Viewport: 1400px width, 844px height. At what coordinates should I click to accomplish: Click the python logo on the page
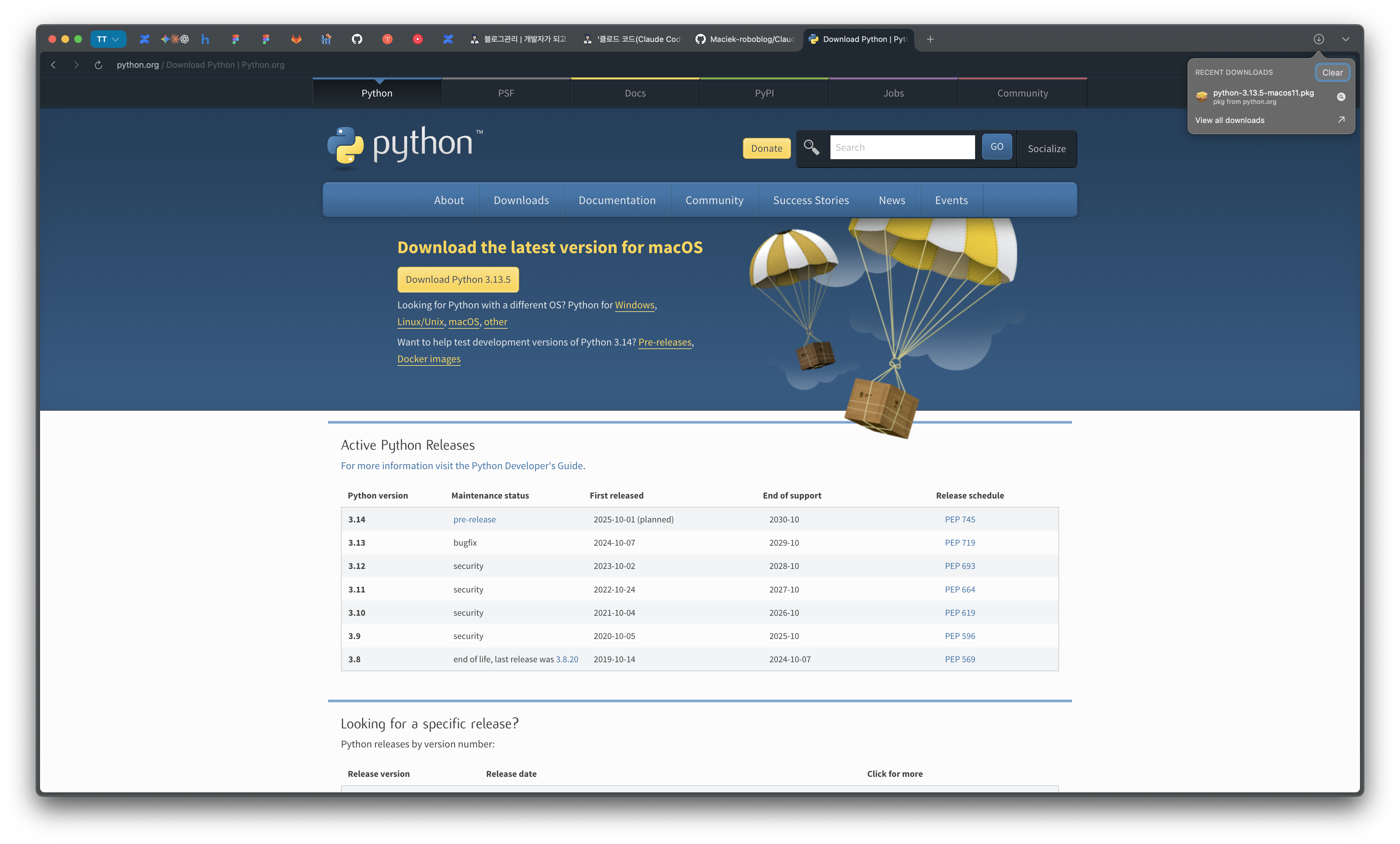(404, 145)
